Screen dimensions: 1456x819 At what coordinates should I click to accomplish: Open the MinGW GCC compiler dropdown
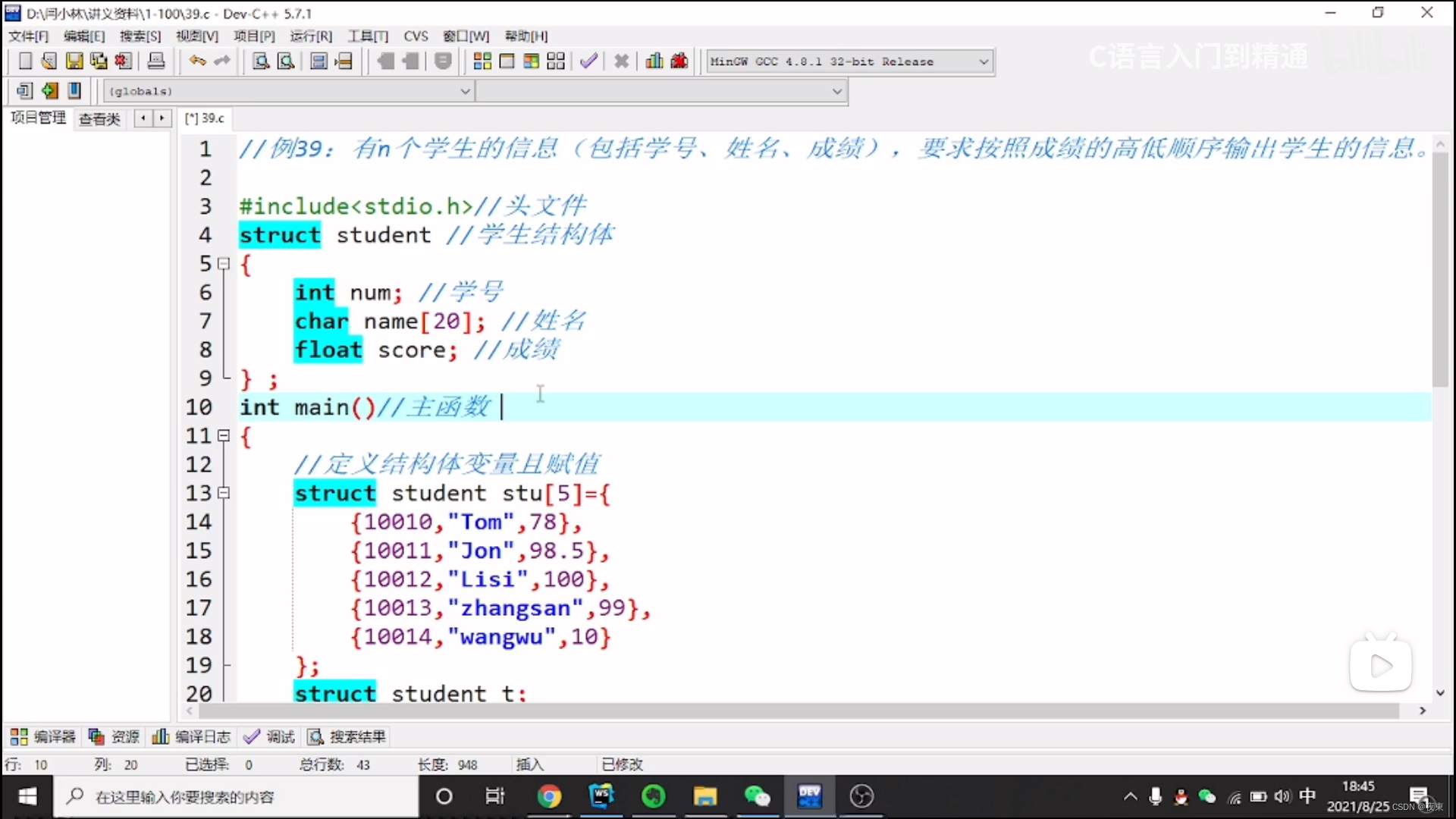point(983,61)
